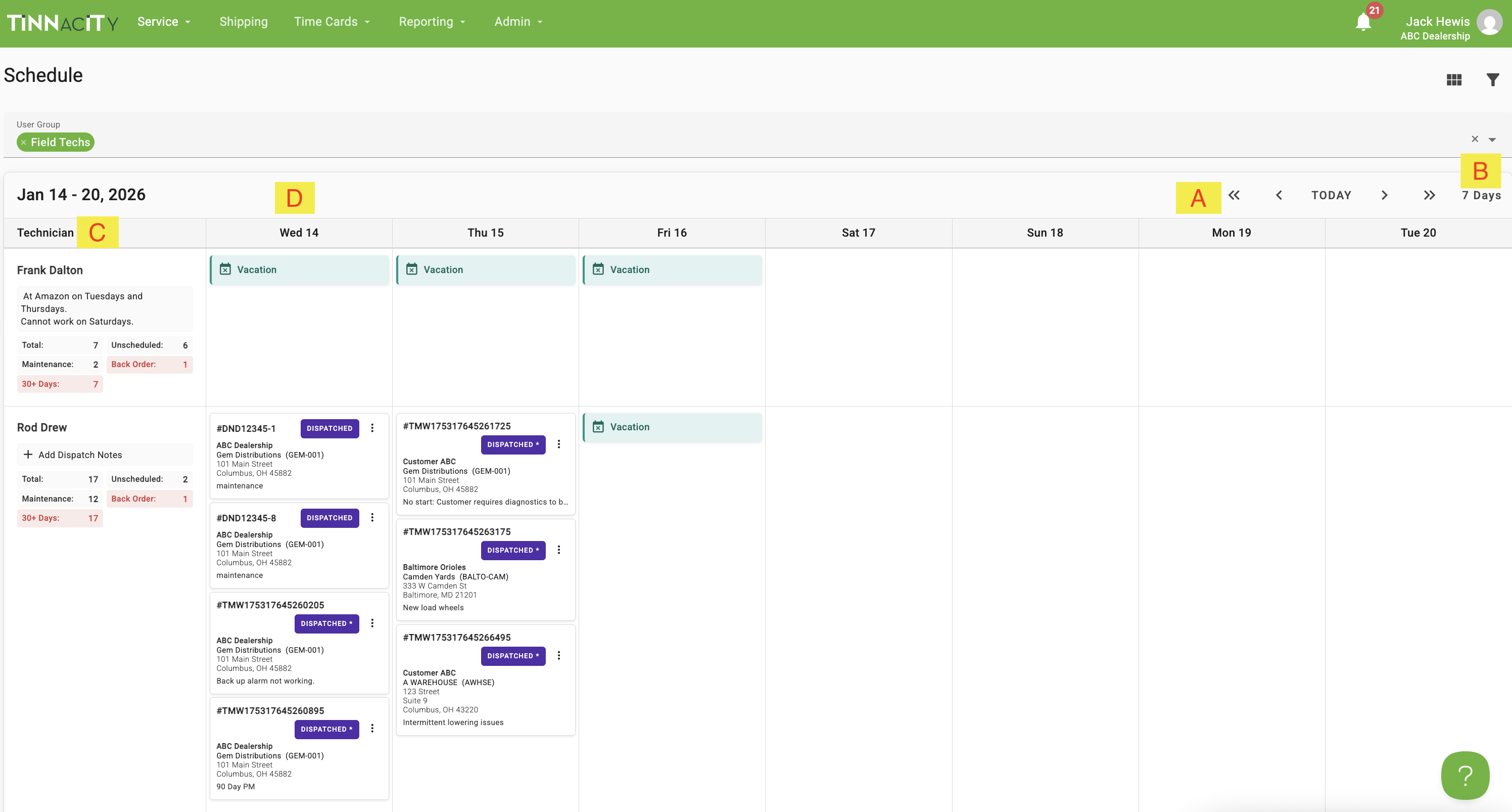Open the Reporting menu
The height and width of the screenshot is (812, 1512).
(432, 22)
